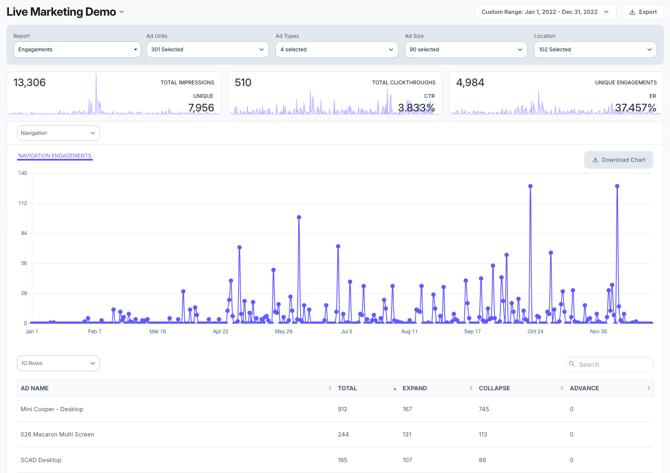Click the May 29 axis label
This screenshot has height=473, width=670.
[283, 331]
